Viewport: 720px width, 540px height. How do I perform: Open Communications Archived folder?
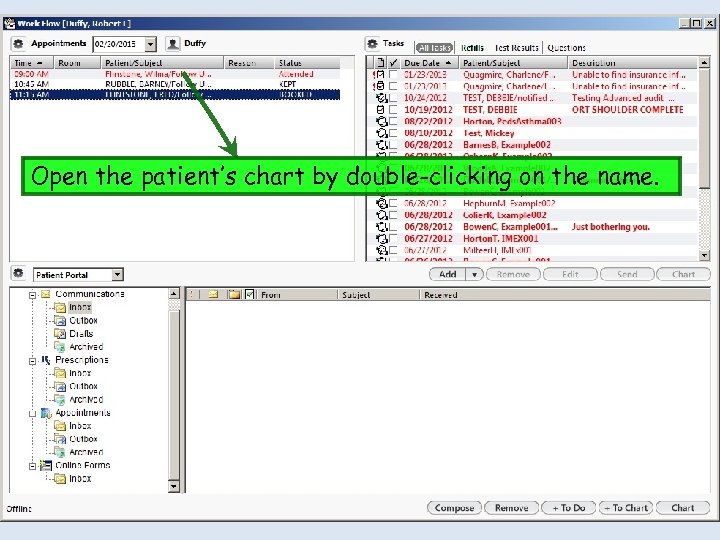79,347
